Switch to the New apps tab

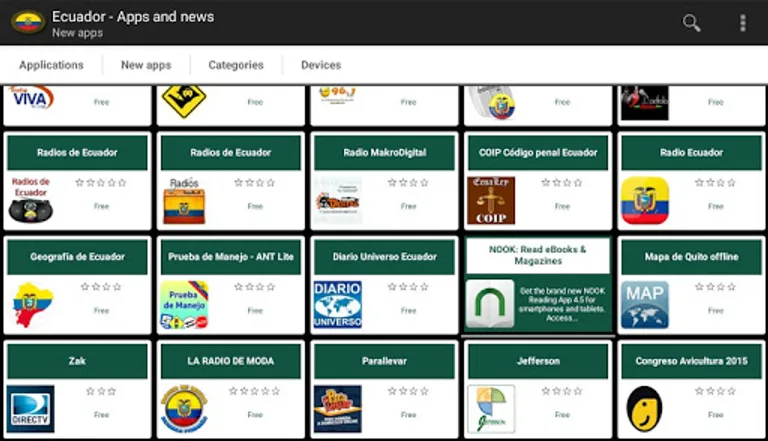tap(146, 65)
